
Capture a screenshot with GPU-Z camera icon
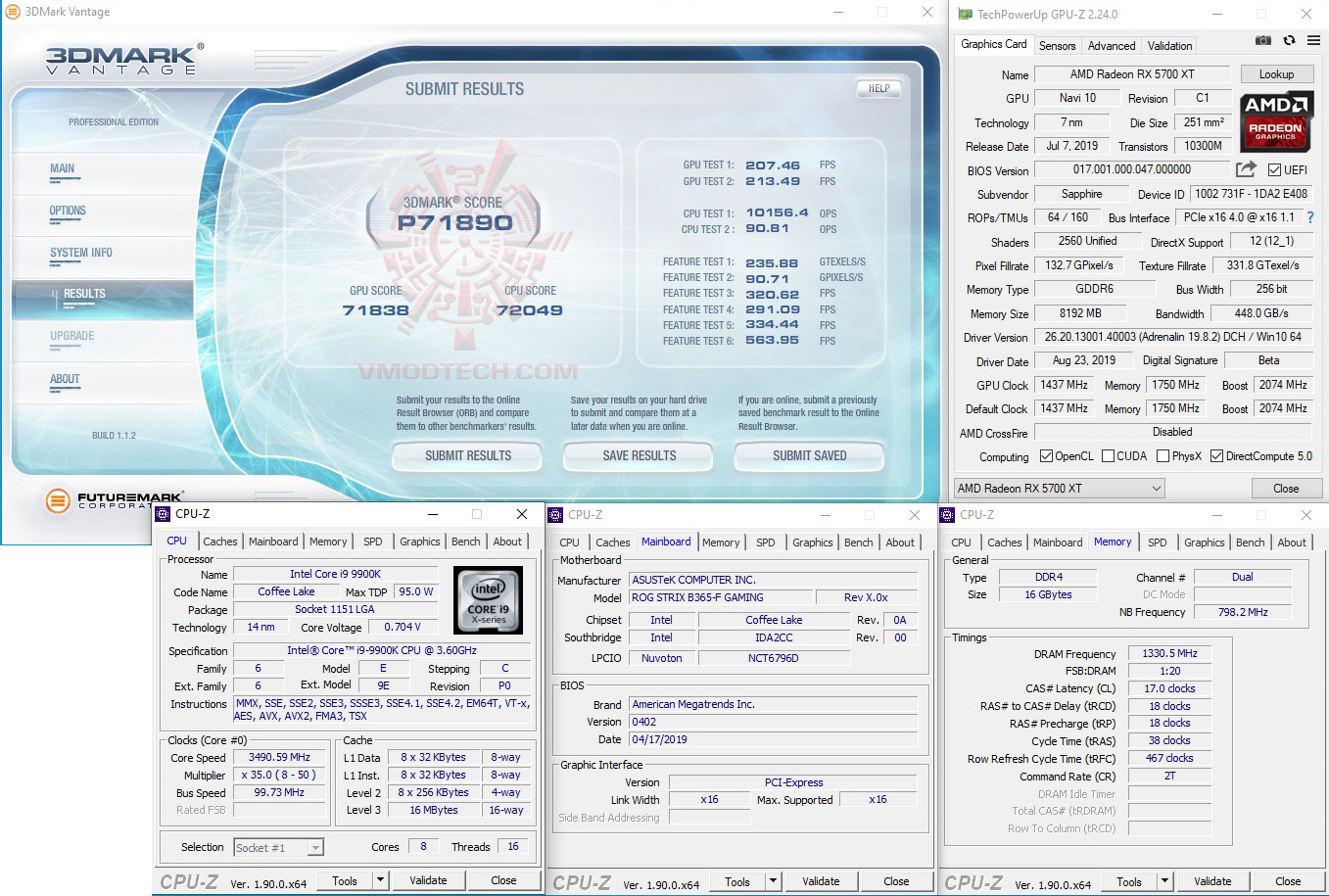tap(1262, 40)
